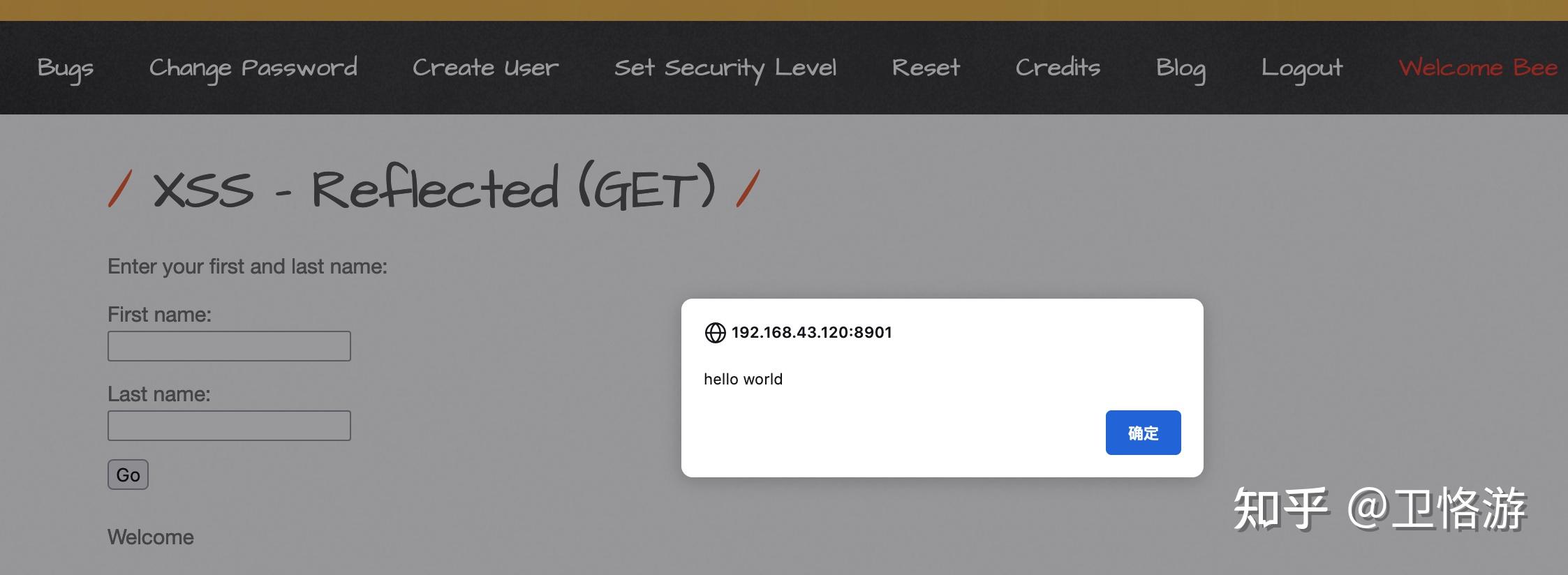Viewport: 1568px width, 575px height.
Task: Submit the form with Go button
Action: [128, 475]
